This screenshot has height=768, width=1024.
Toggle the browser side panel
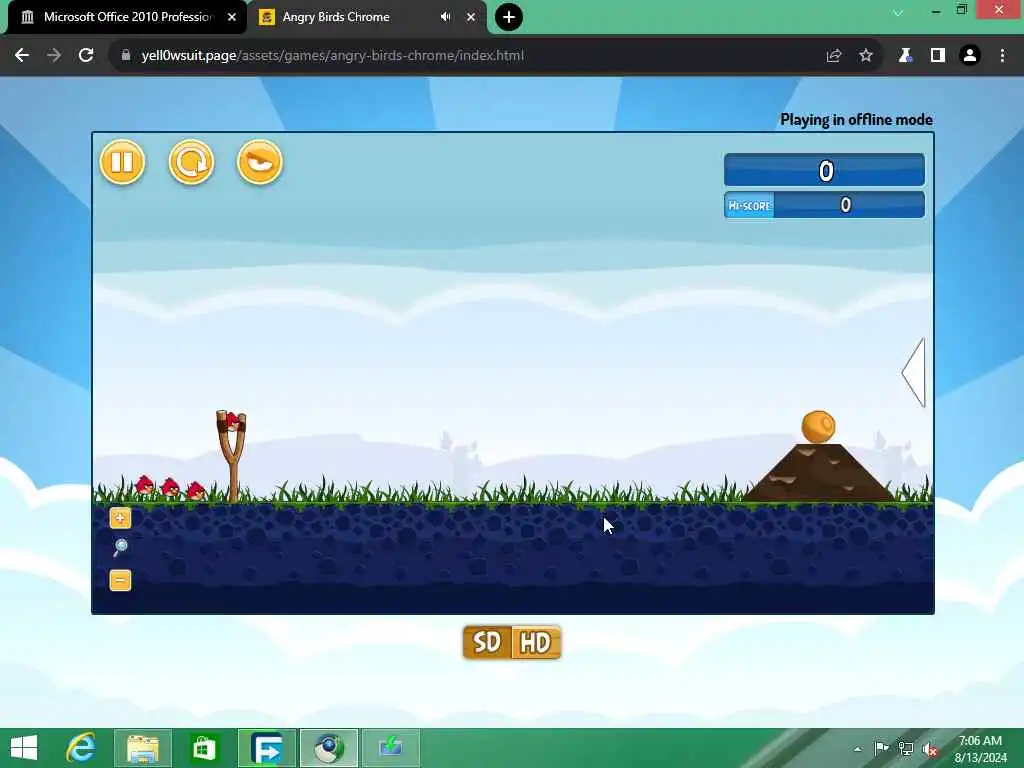tap(938, 56)
